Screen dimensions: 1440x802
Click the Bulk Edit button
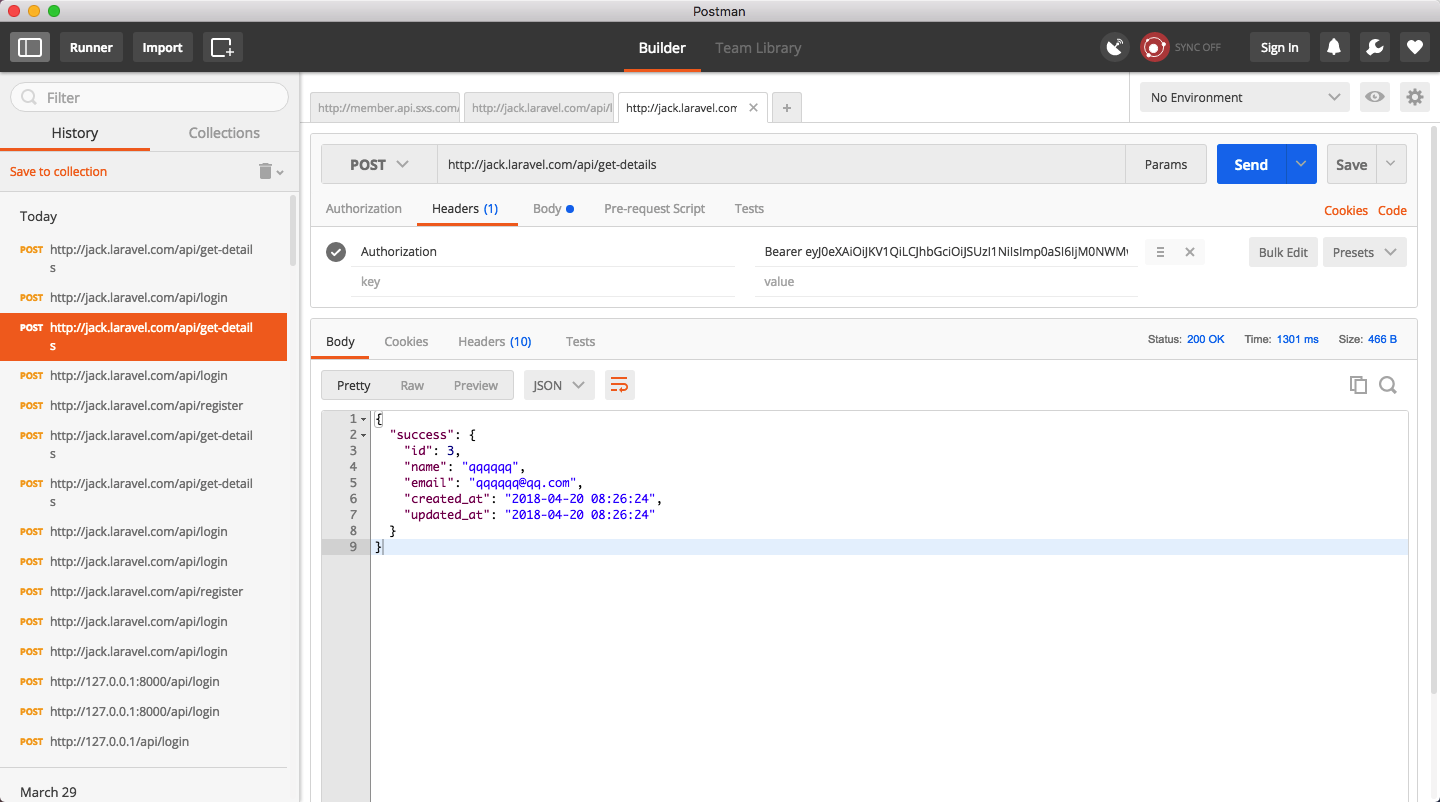pos(1283,252)
